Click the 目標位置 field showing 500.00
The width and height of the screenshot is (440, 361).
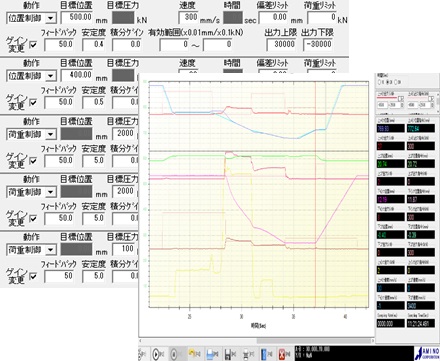[x=77, y=17]
